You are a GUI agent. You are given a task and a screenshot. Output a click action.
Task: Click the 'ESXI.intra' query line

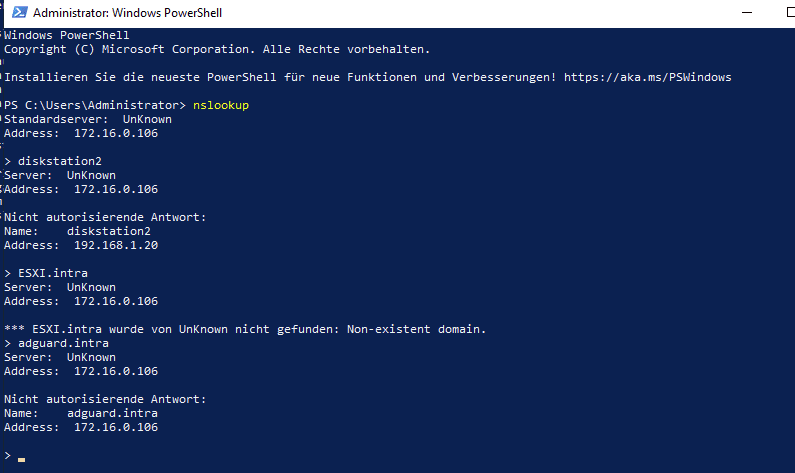pyautogui.click(x=46, y=273)
